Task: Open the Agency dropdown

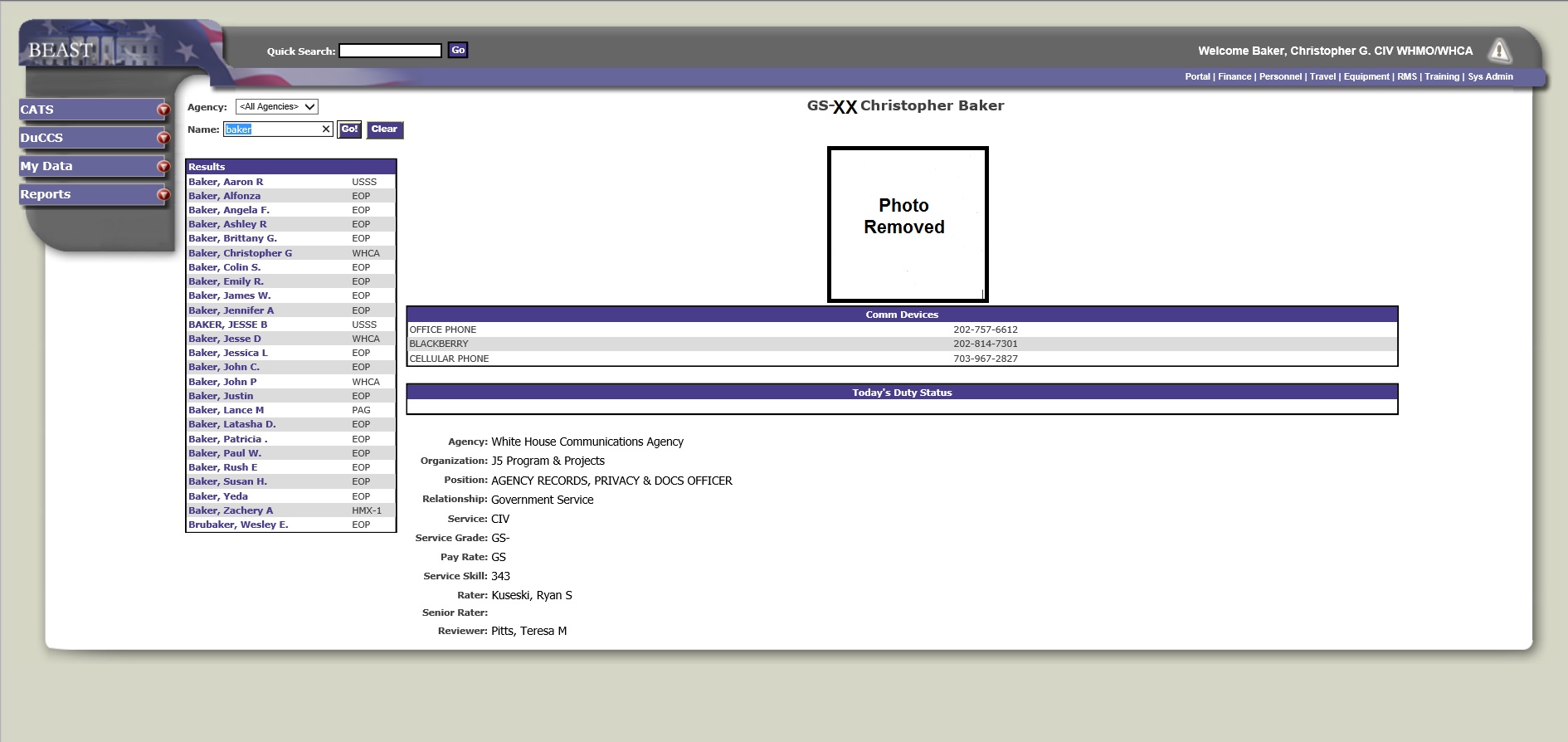Action: pyautogui.click(x=276, y=106)
